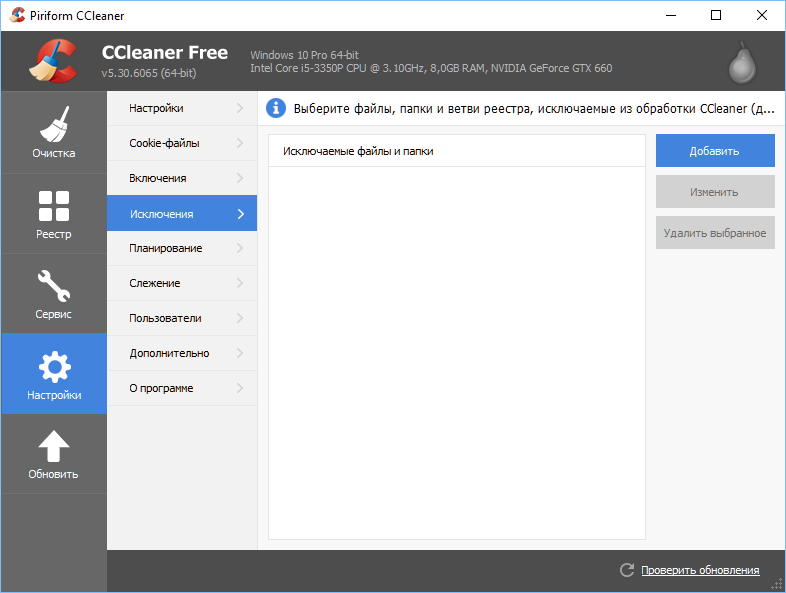Screen dimensions: 786x593
Task: Click version text v5.30.6065 (64-bit)
Action: click(149, 73)
